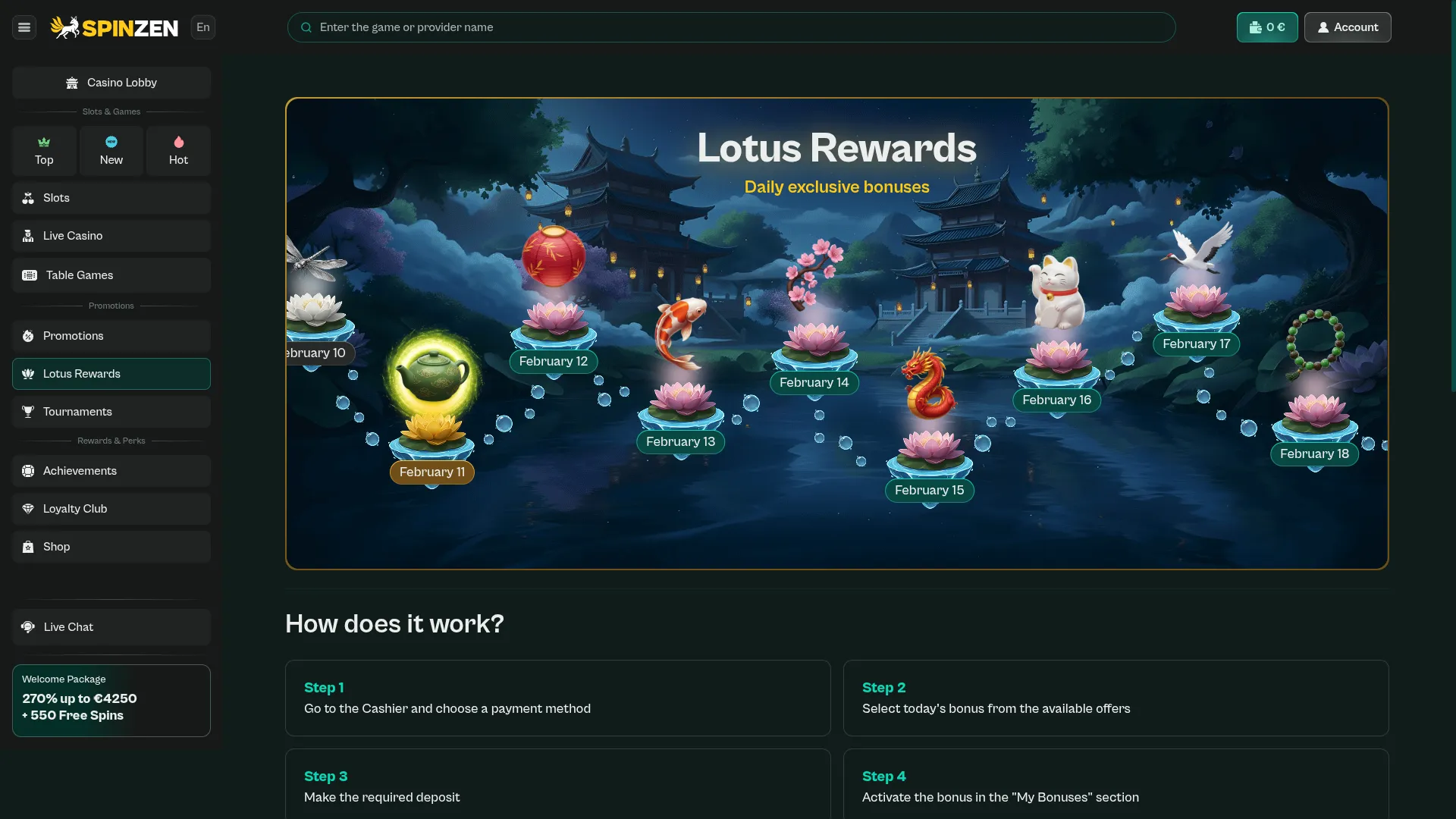Screen dimensions: 1456x819
Task: Open Live Casino section
Action: point(111,236)
